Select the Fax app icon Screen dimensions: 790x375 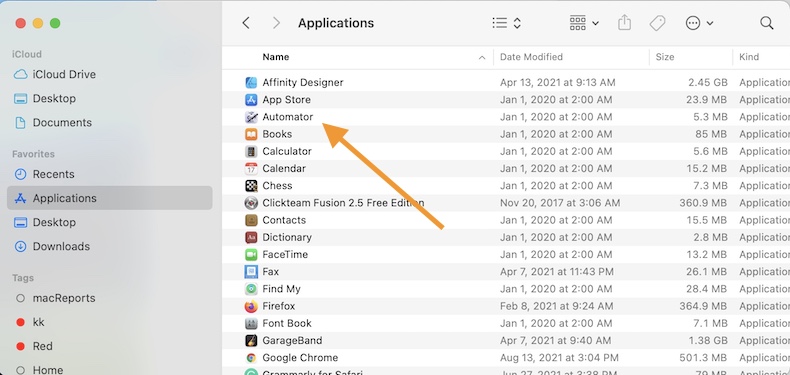pyautogui.click(x=251, y=272)
